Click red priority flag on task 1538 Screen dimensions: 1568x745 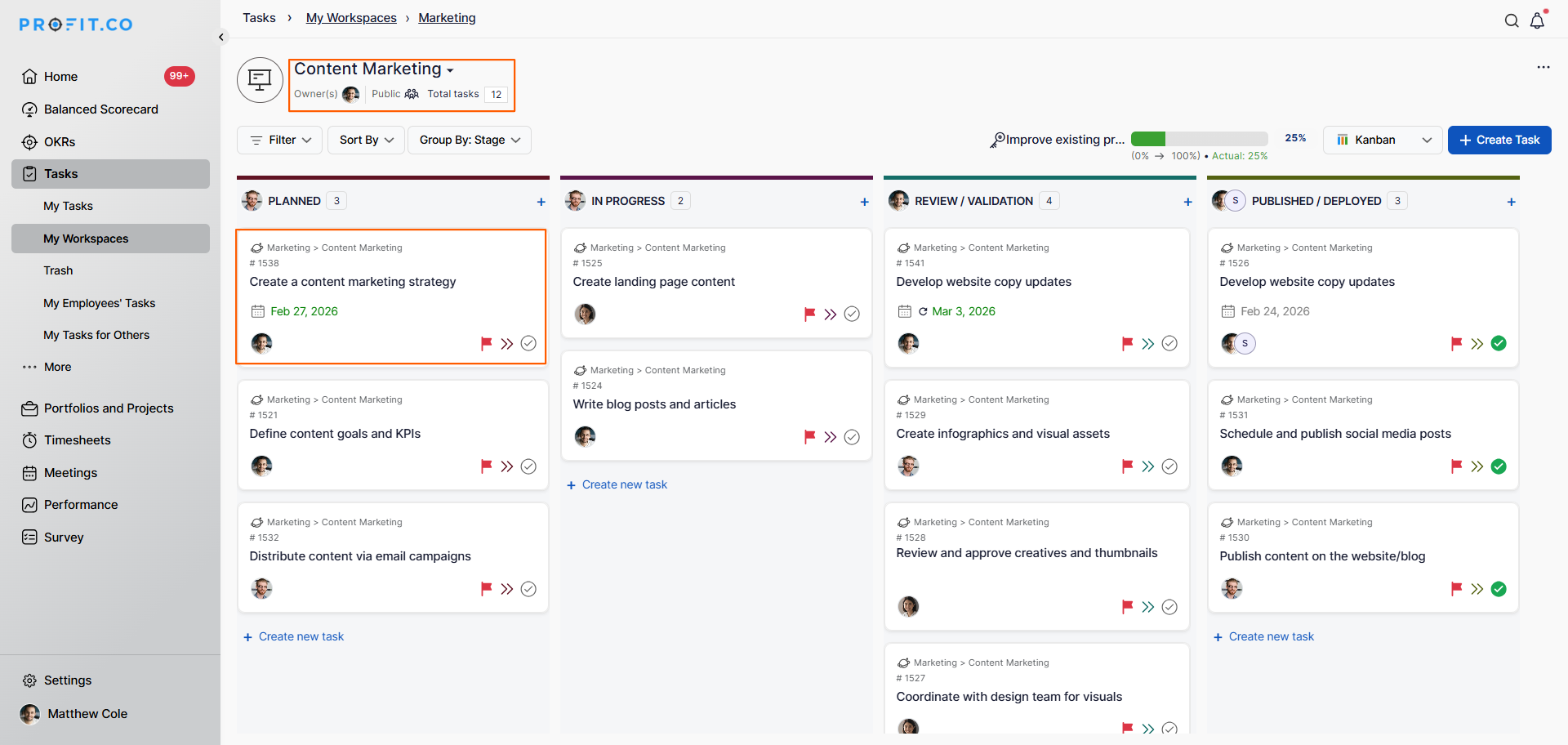(486, 343)
